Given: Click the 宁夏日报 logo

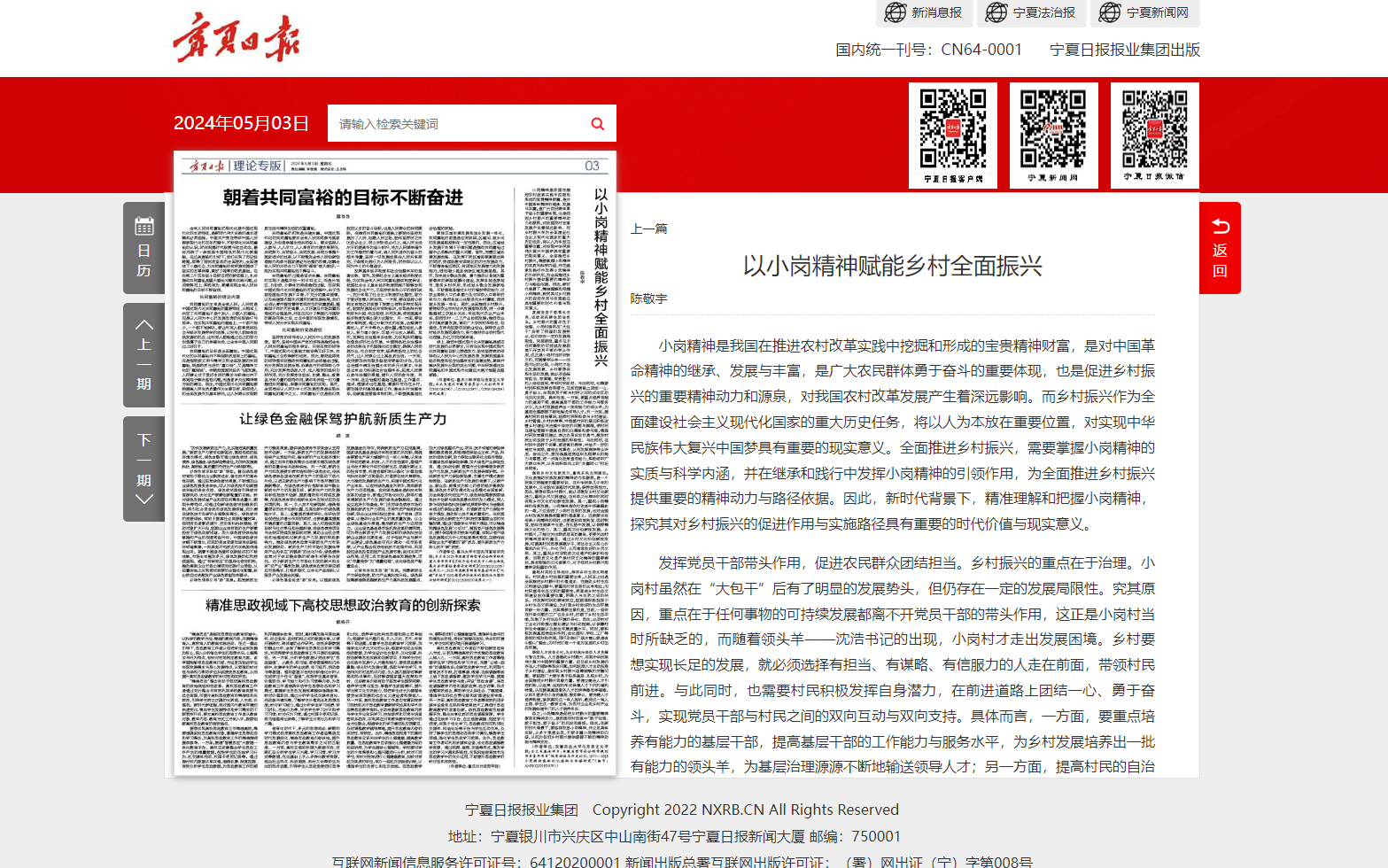Looking at the screenshot, I should pos(236,38).
